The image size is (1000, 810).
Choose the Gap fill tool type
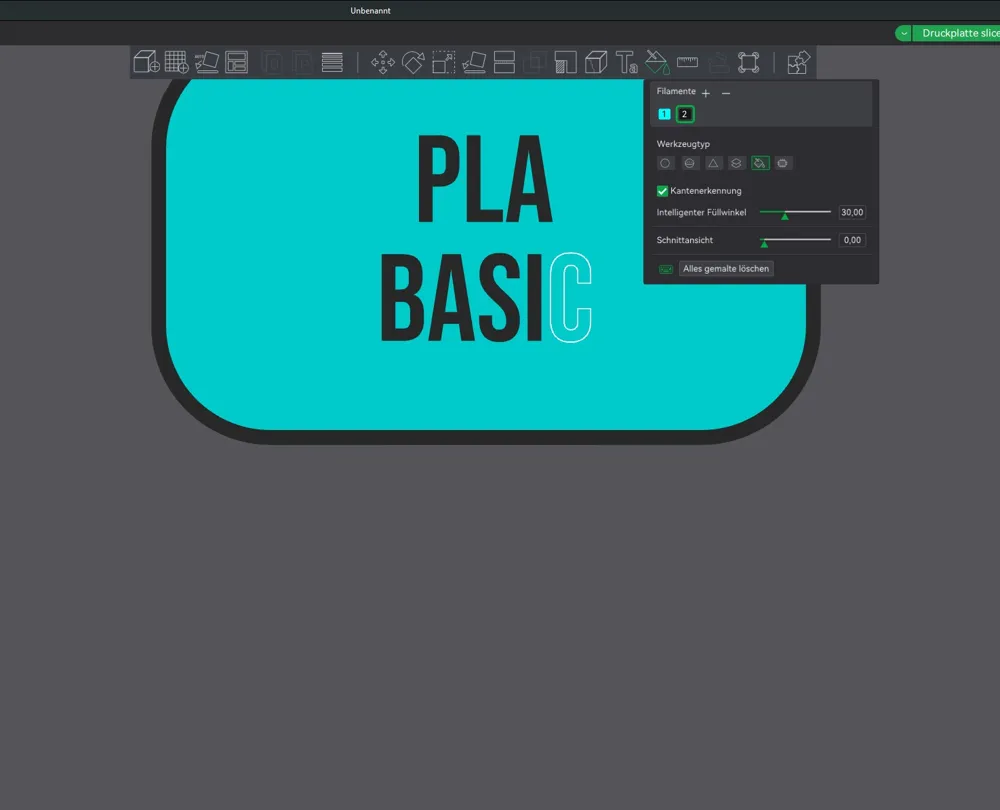(x=783, y=163)
